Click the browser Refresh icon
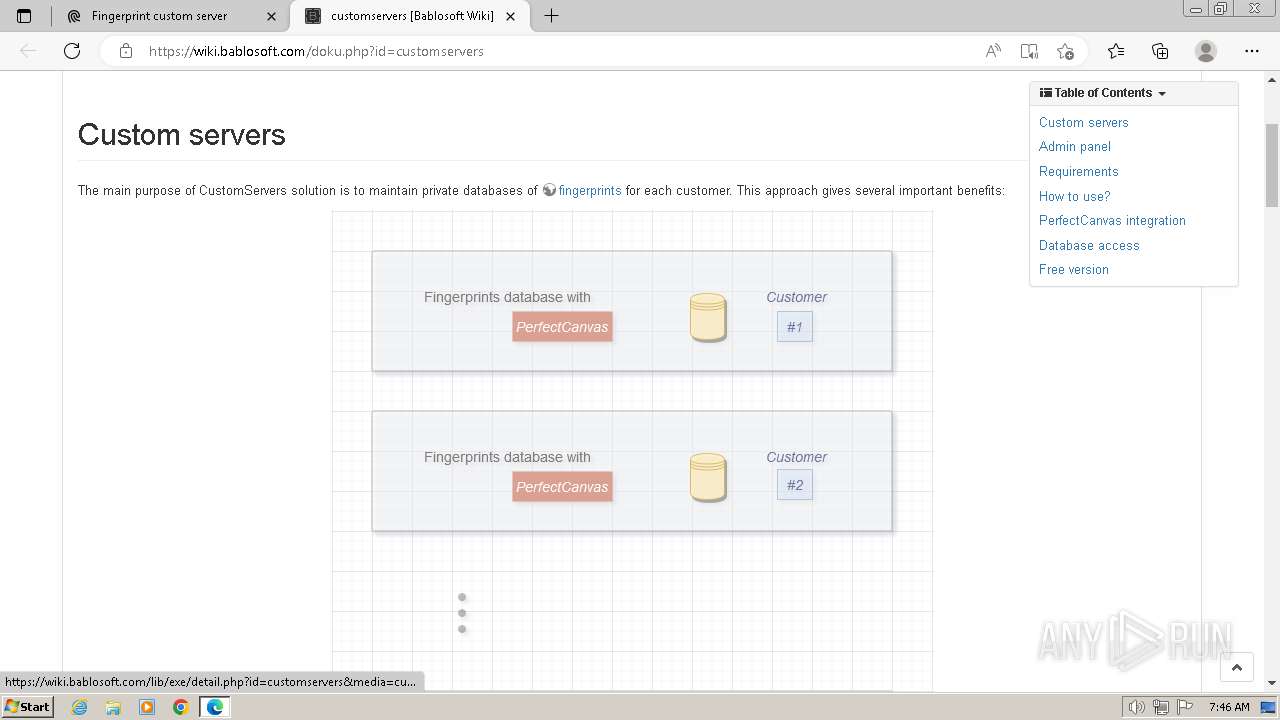 click(x=72, y=51)
